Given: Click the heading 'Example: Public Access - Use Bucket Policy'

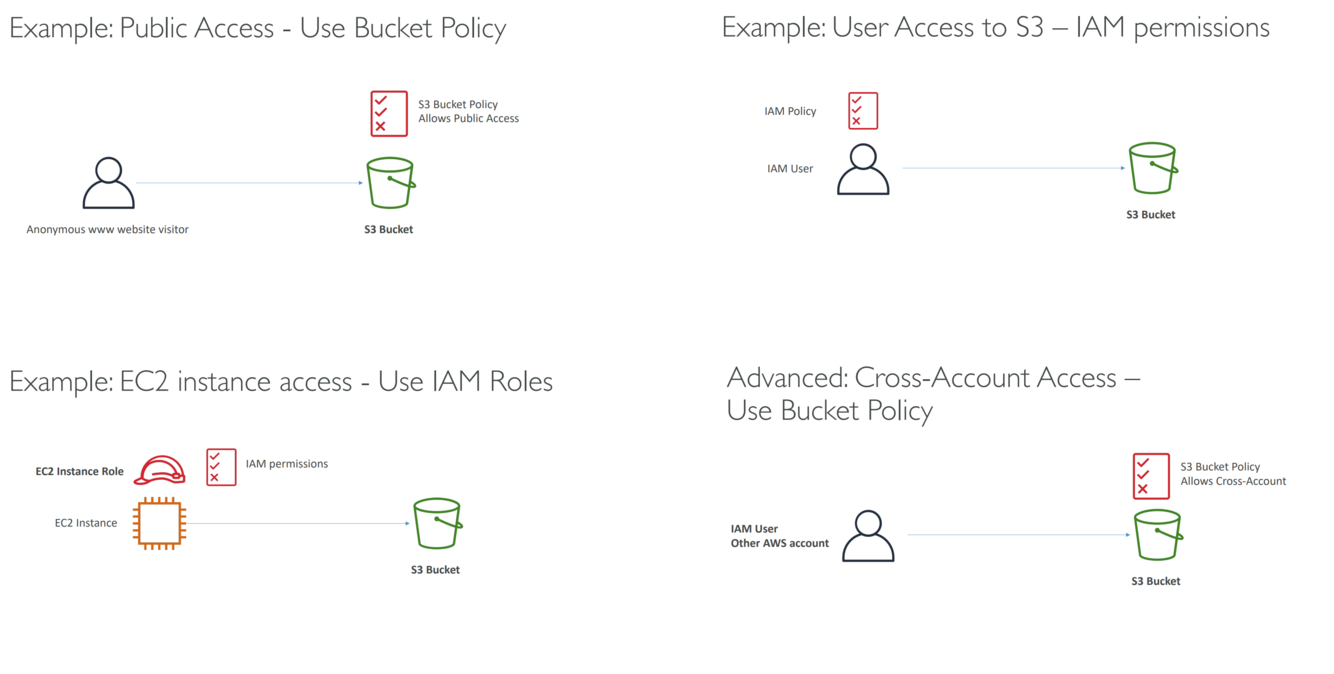Looking at the screenshot, I should tap(258, 28).
